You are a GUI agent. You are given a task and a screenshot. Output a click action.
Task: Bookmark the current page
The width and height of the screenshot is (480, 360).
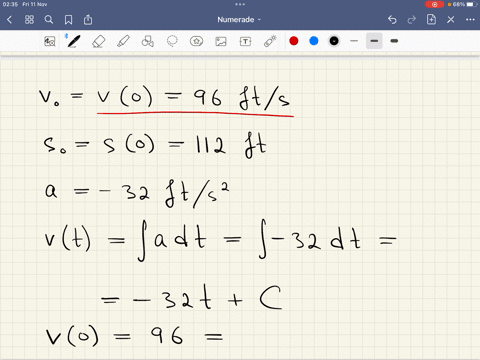pos(68,20)
